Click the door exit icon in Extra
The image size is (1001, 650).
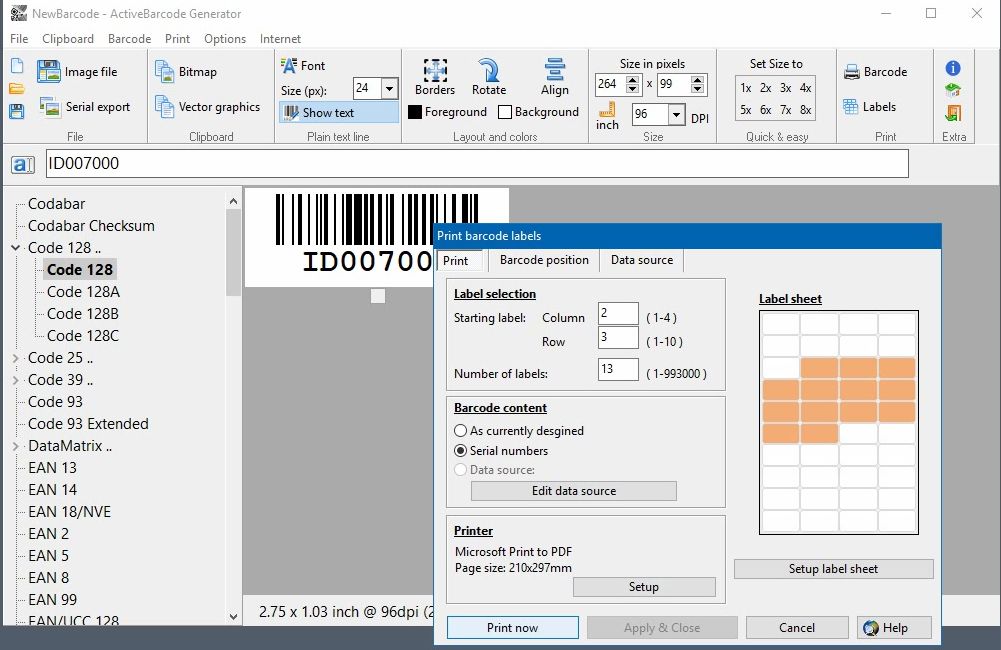tap(953, 113)
